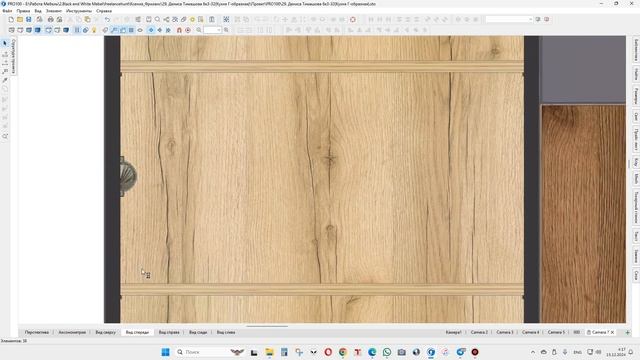Image resolution: width=640 pixels, height=360 pixels.
Task: Open the Правка menu
Action: click(x=23, y=11)
